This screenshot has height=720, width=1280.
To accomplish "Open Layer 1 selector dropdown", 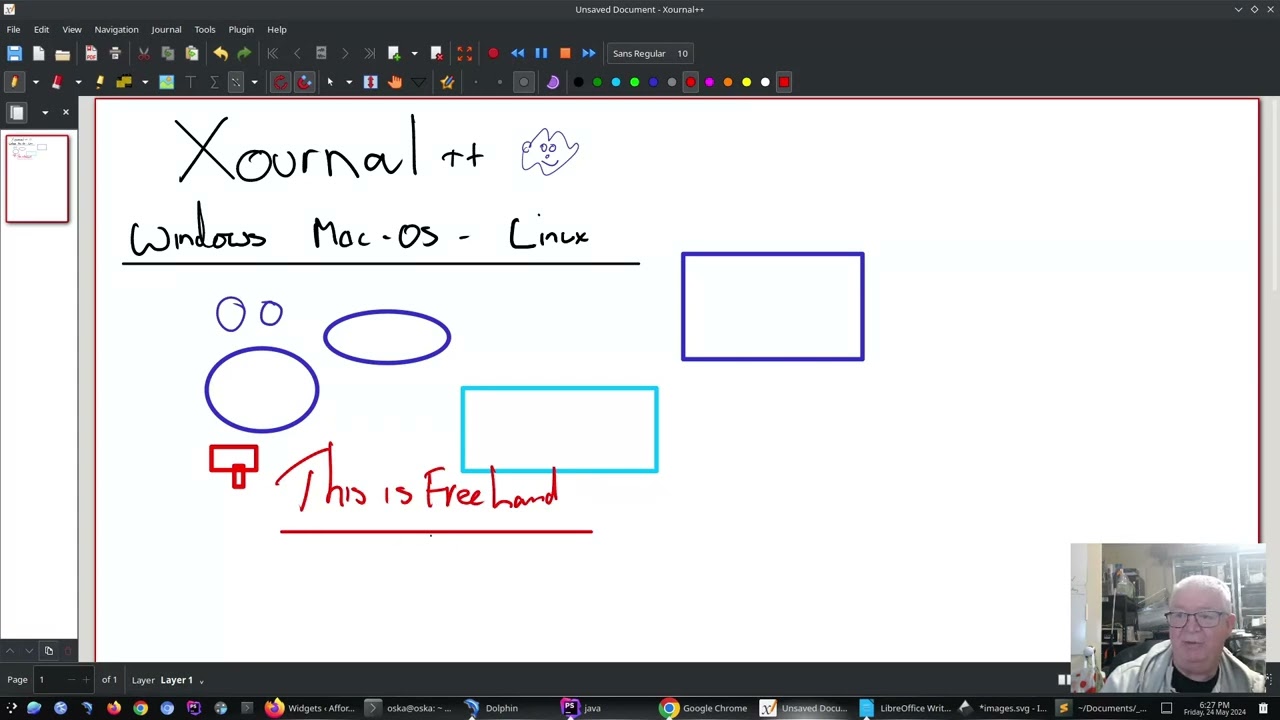I will (181, 680).
